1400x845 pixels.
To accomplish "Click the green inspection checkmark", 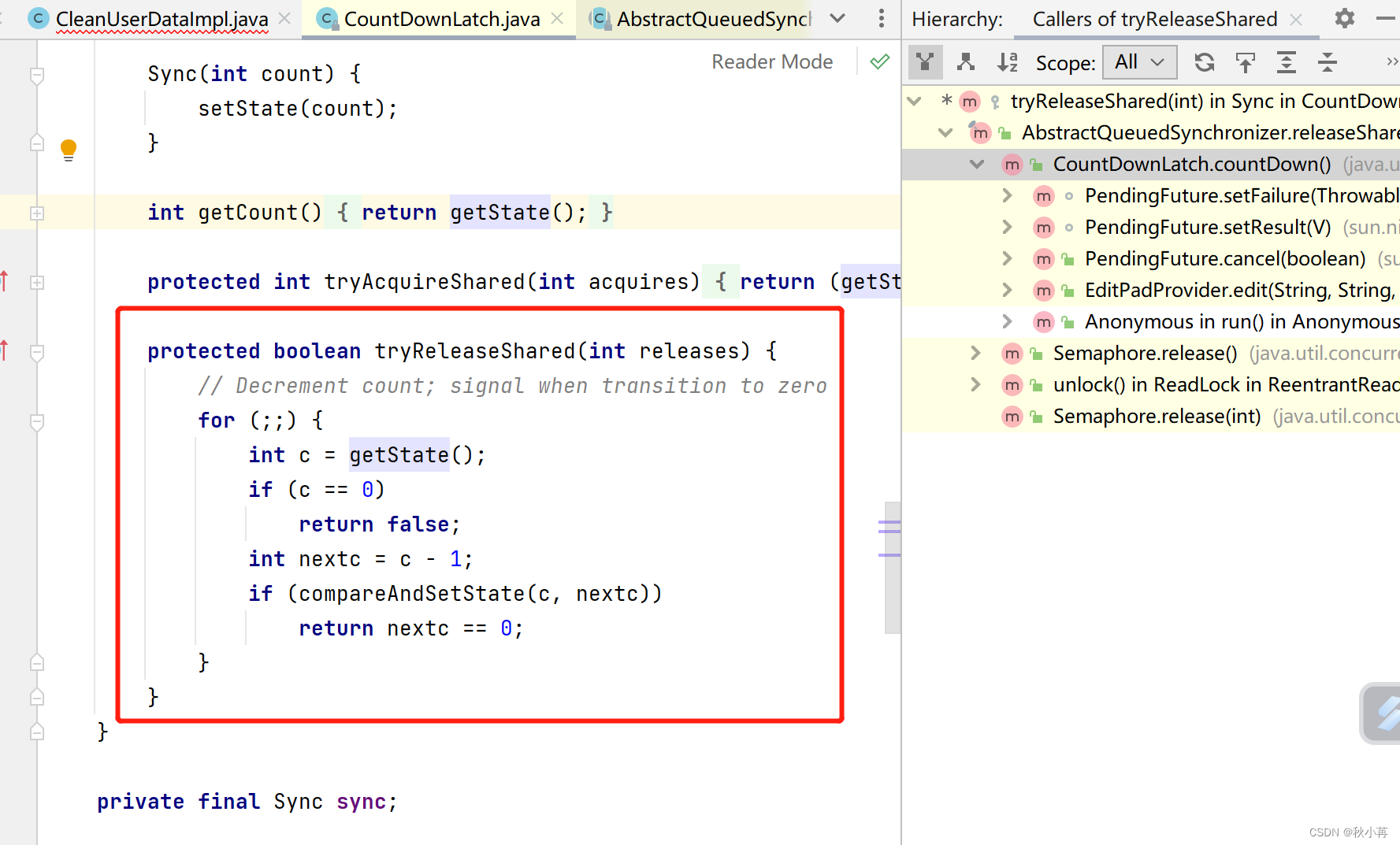I will [880, 61].
